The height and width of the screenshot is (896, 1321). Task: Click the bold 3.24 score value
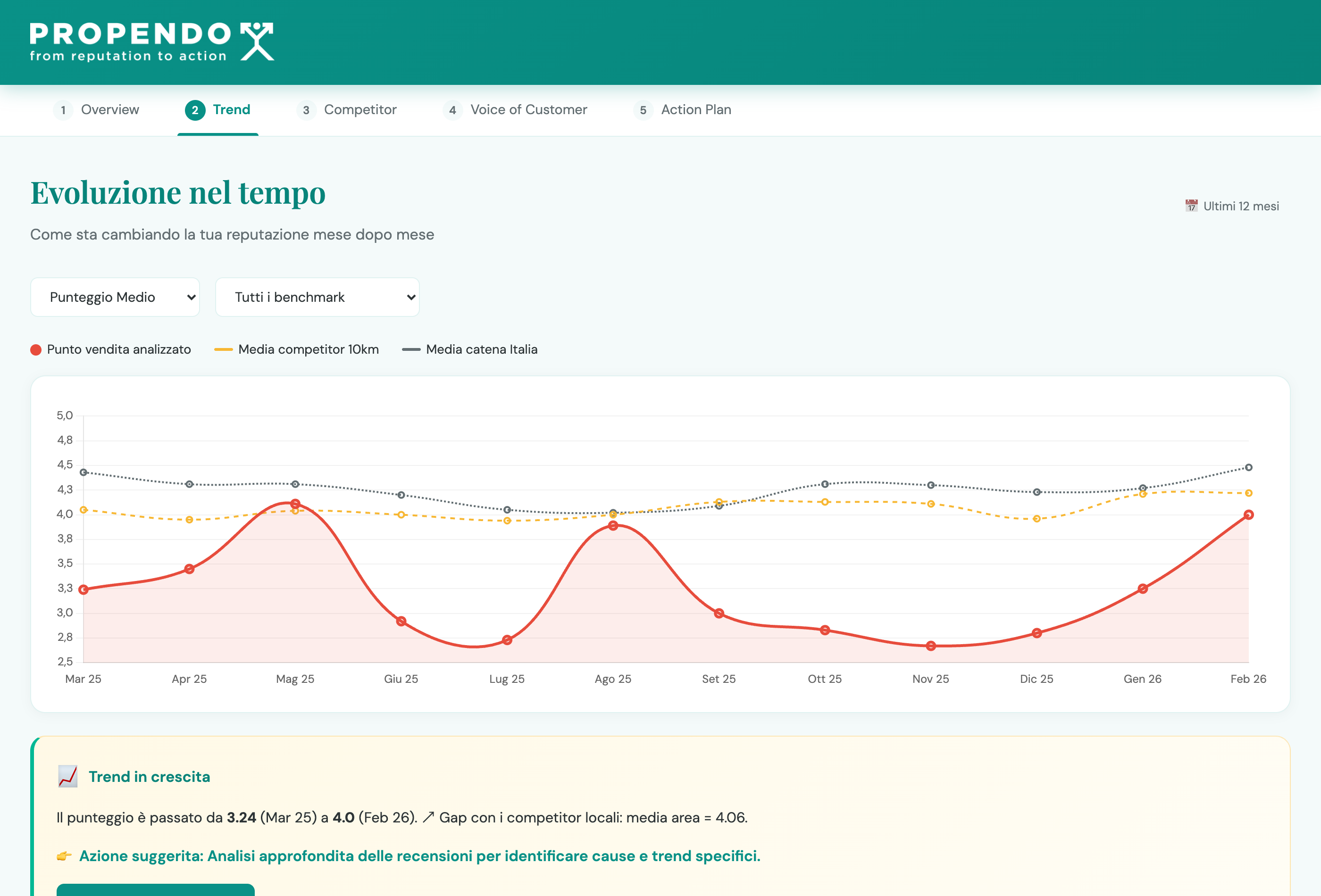tap(242, 818)
